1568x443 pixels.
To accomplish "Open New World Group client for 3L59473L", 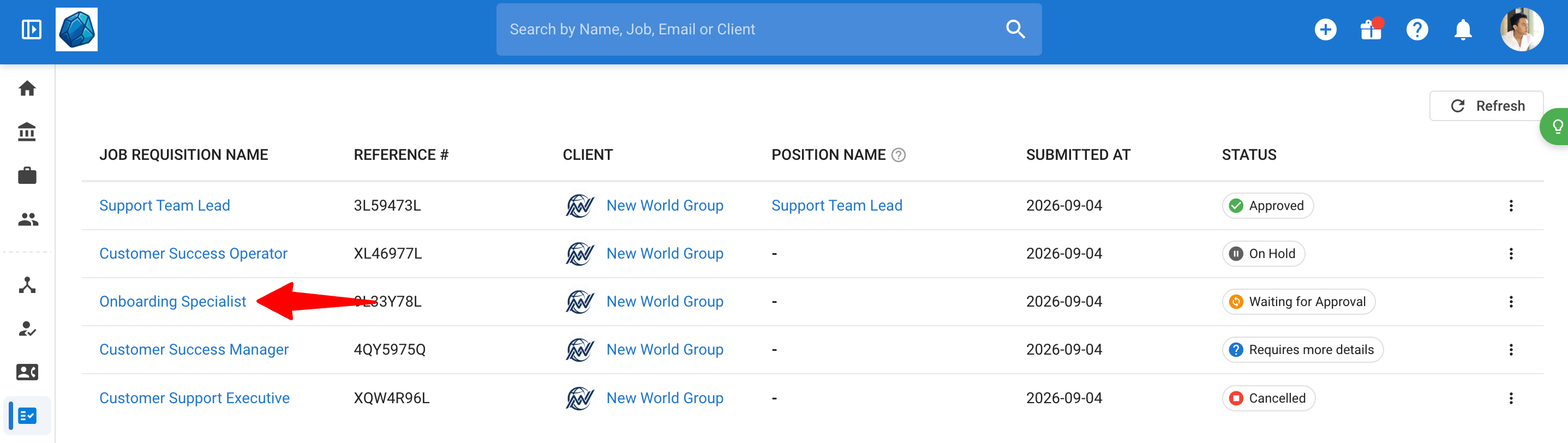I will click(x=665, y=206).
